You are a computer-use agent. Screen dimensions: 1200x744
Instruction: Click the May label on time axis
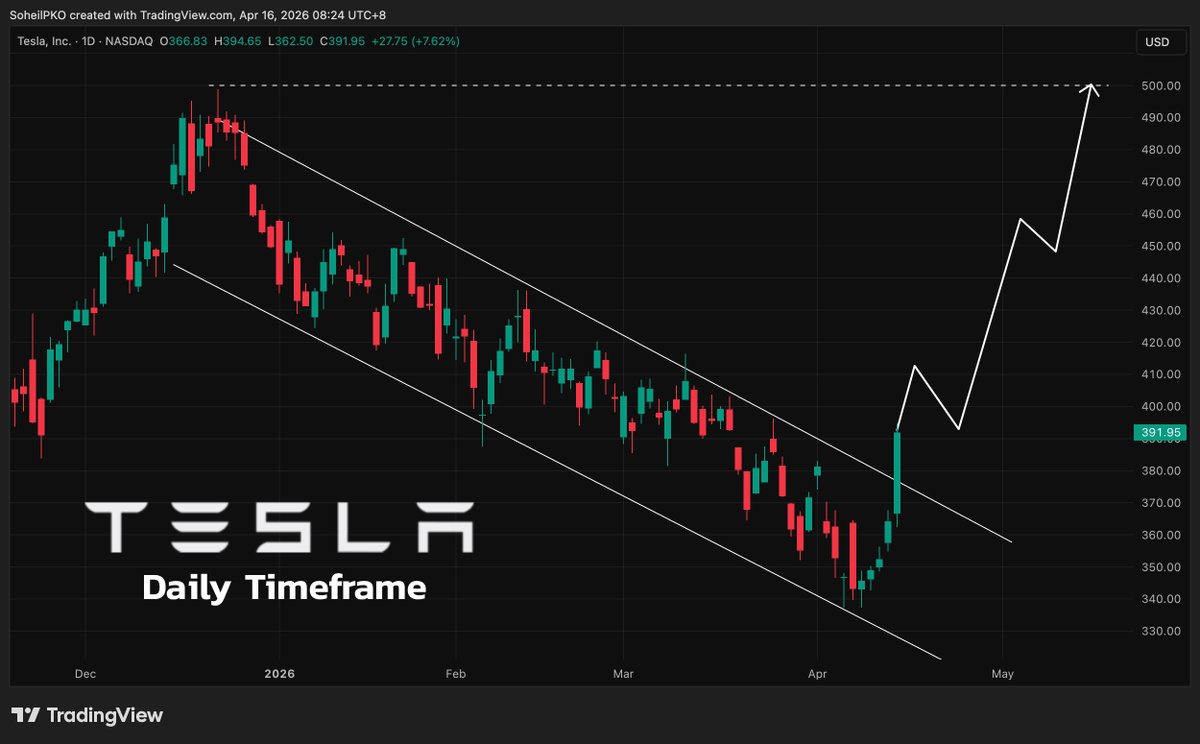[1003, 674]
